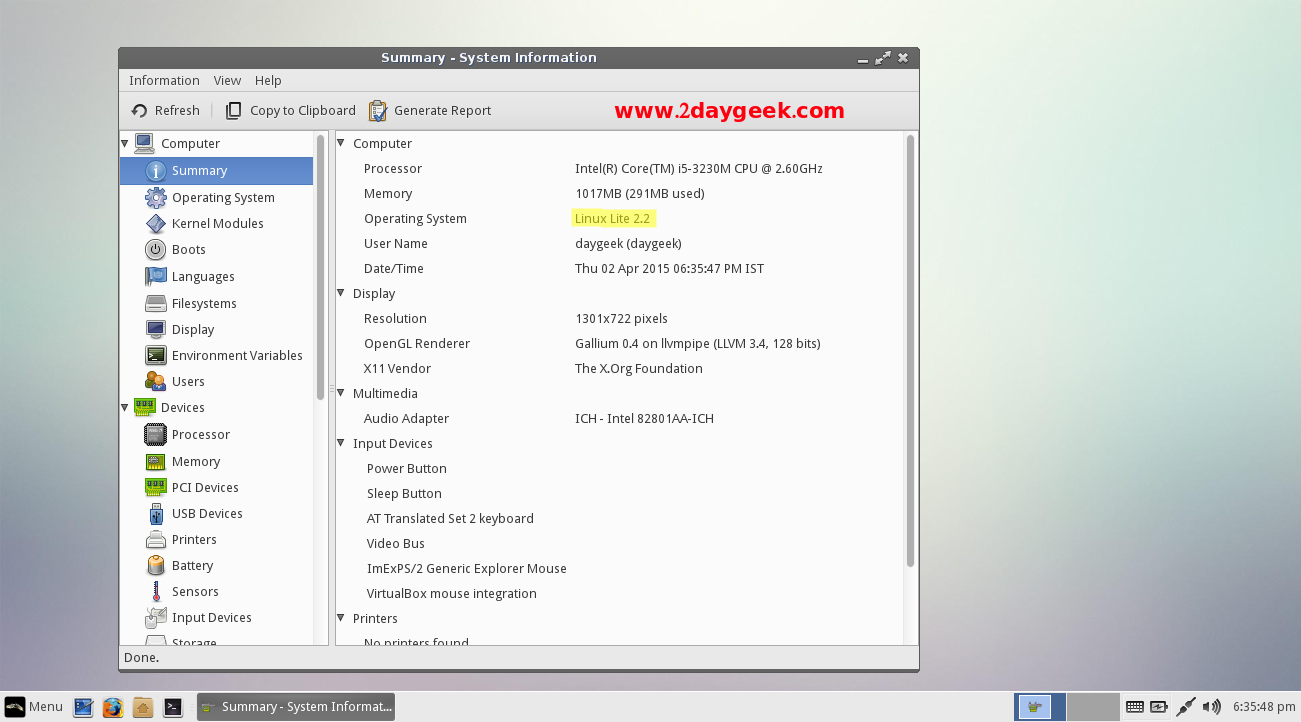1301x722 pixels.
Task: Open the Kernel Modules icon in sidebar
Action: coord(155,224)
